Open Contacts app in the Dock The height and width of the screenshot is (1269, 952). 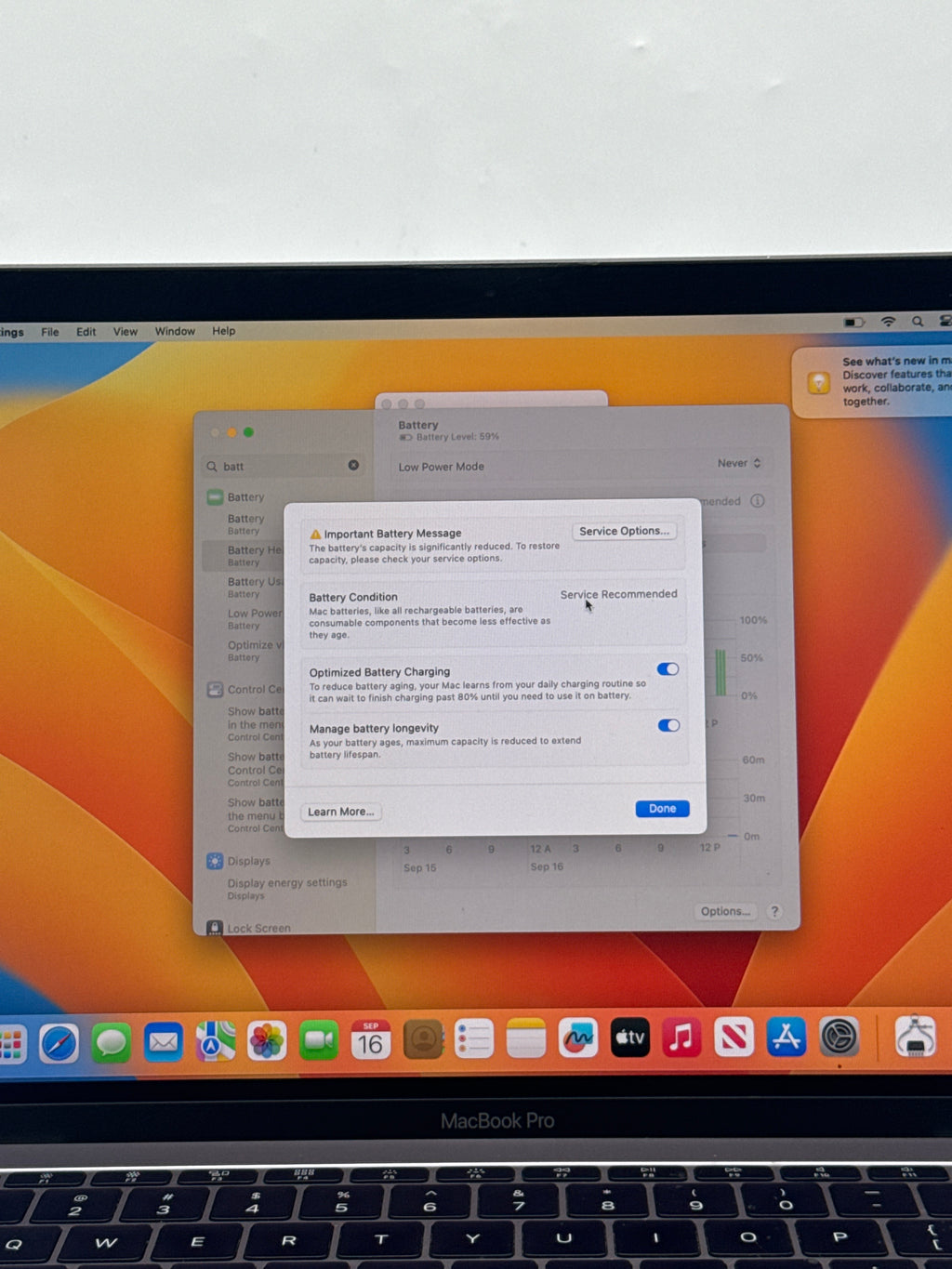click(x=423, y=1039)
